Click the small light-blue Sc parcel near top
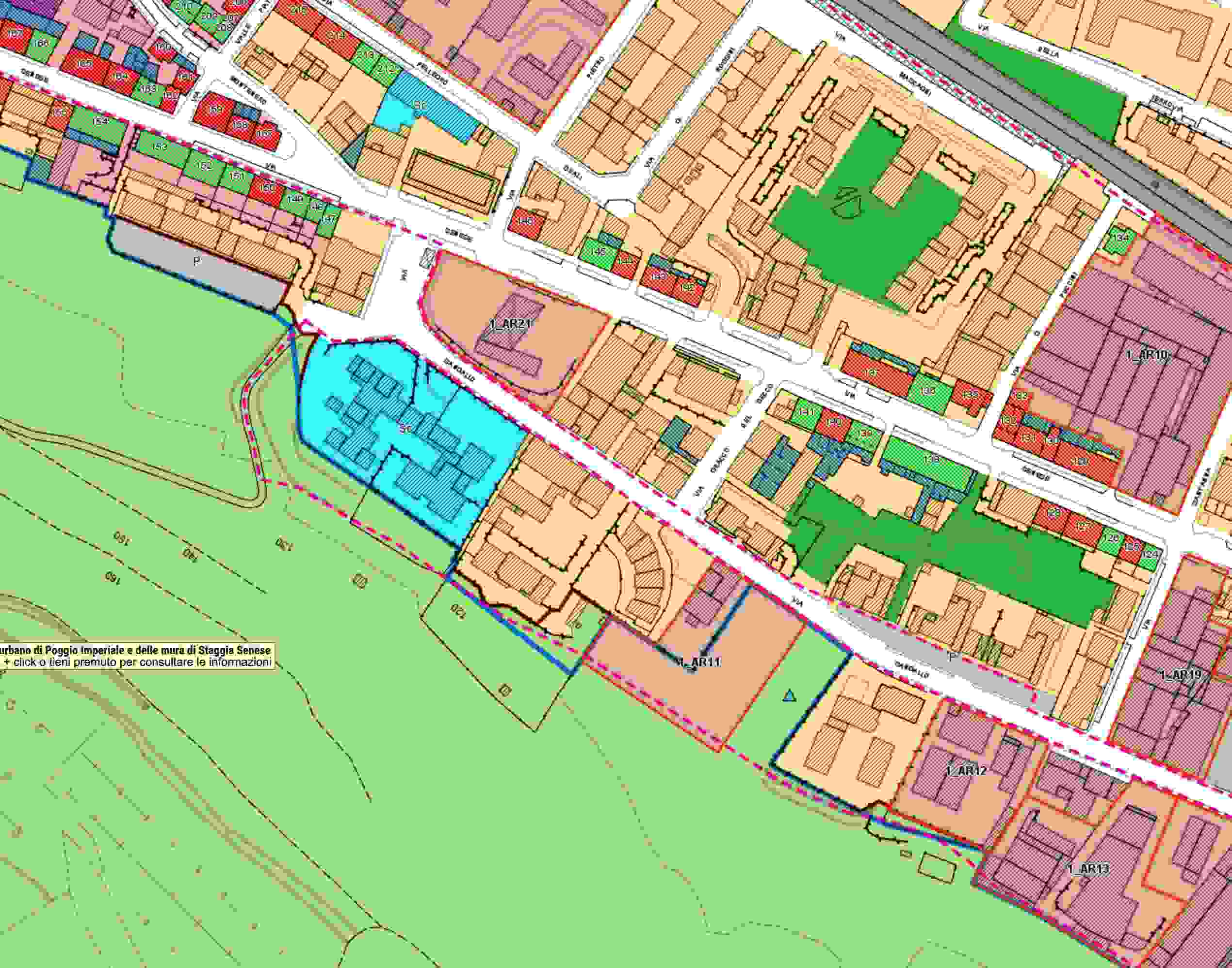This screenshot has width=1232, height=968. pyautogui.click(x=420, y=106)
